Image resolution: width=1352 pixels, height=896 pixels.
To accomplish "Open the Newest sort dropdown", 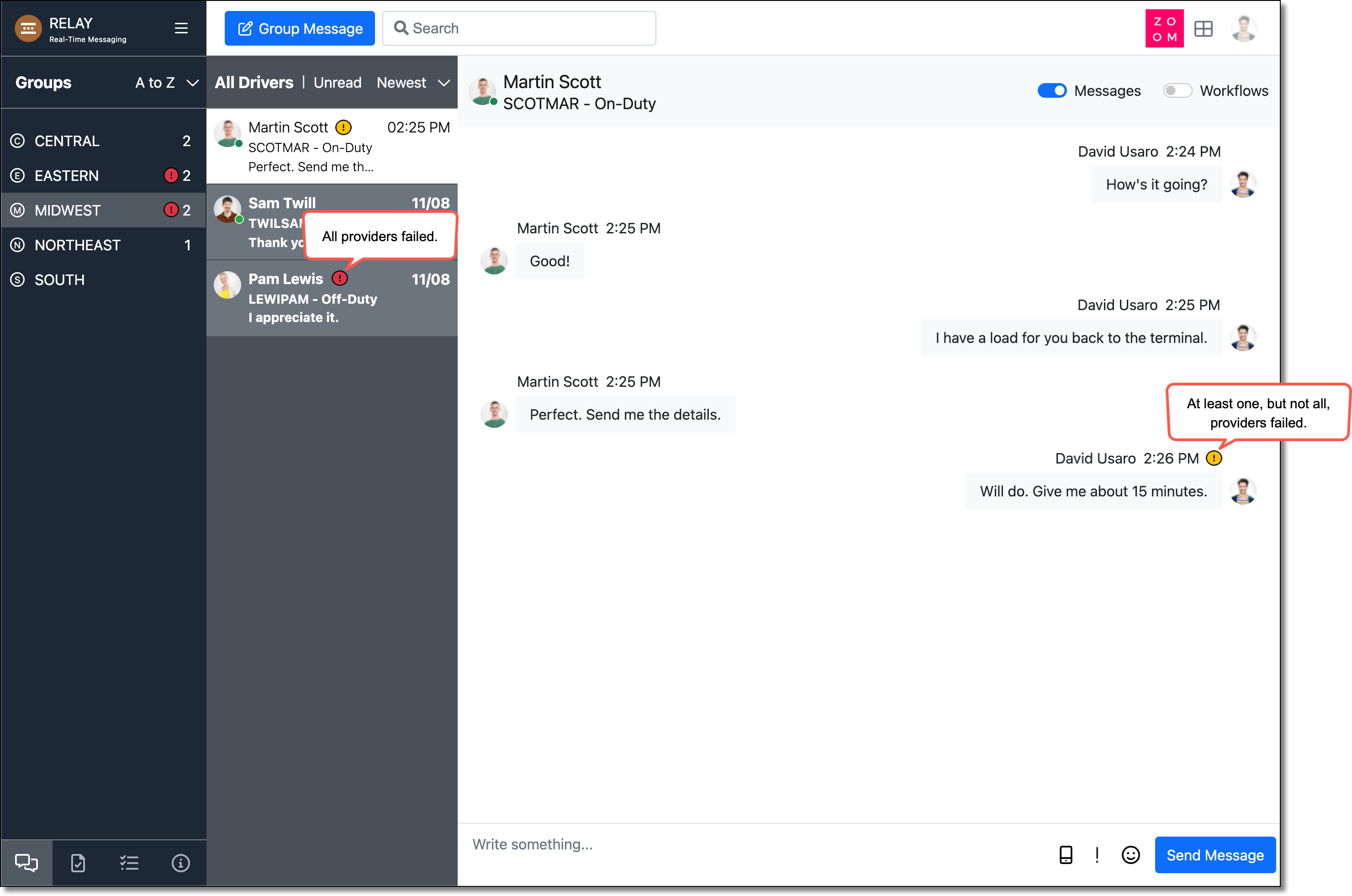I will tap(412, 83).
